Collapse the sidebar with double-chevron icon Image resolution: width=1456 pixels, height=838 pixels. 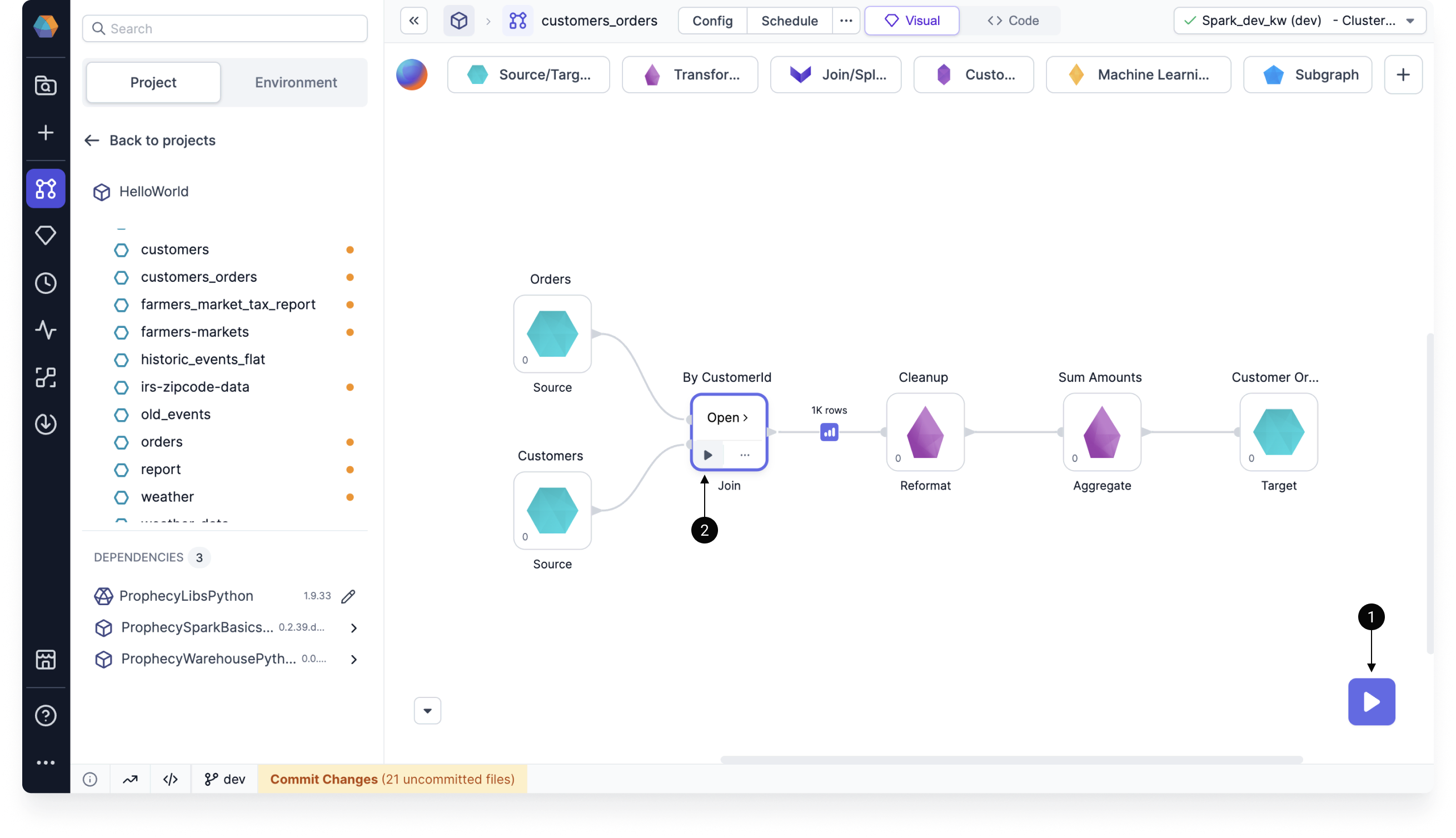[414, 21]
